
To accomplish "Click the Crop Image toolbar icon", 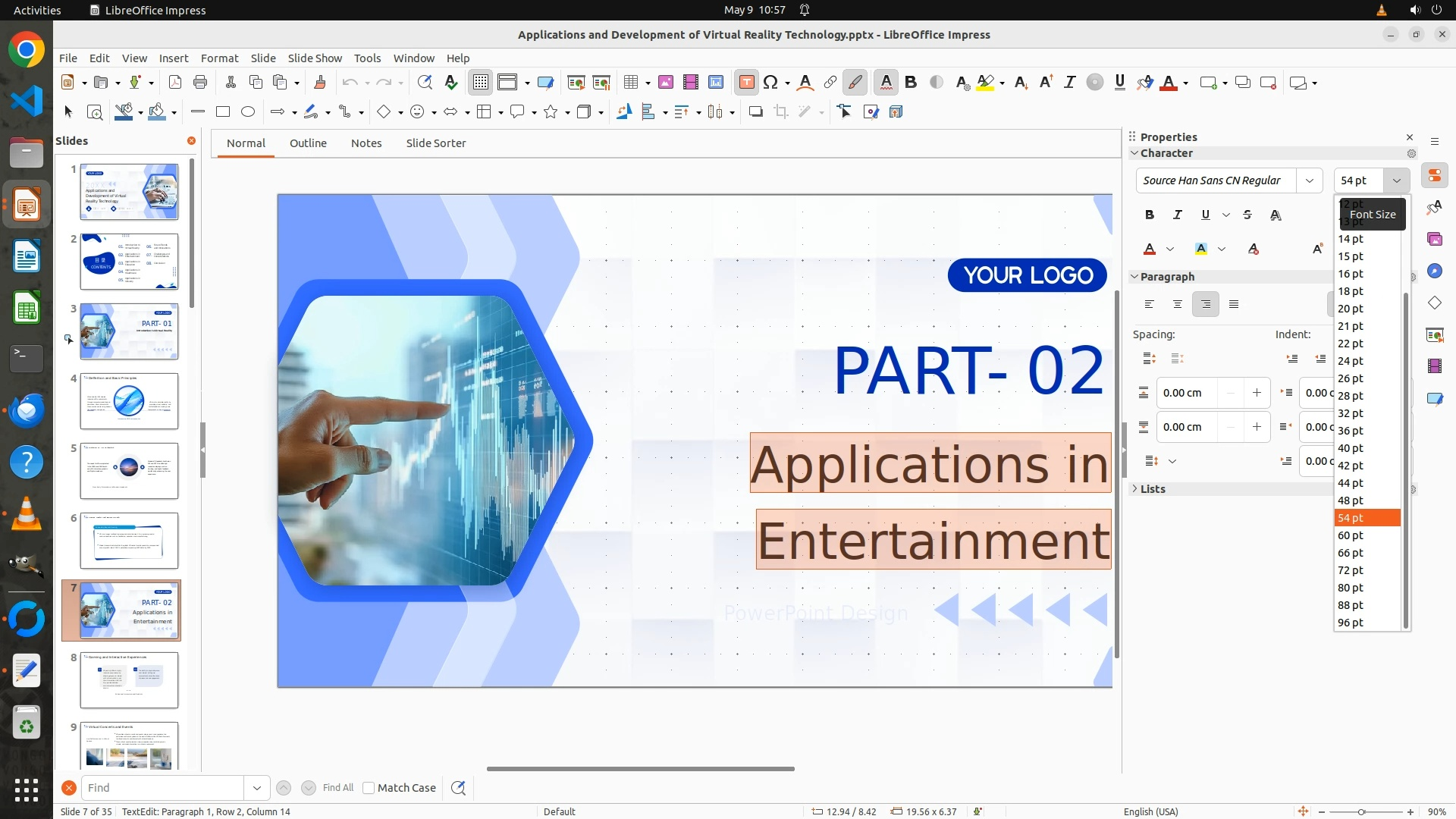I will tap(780, 112).
